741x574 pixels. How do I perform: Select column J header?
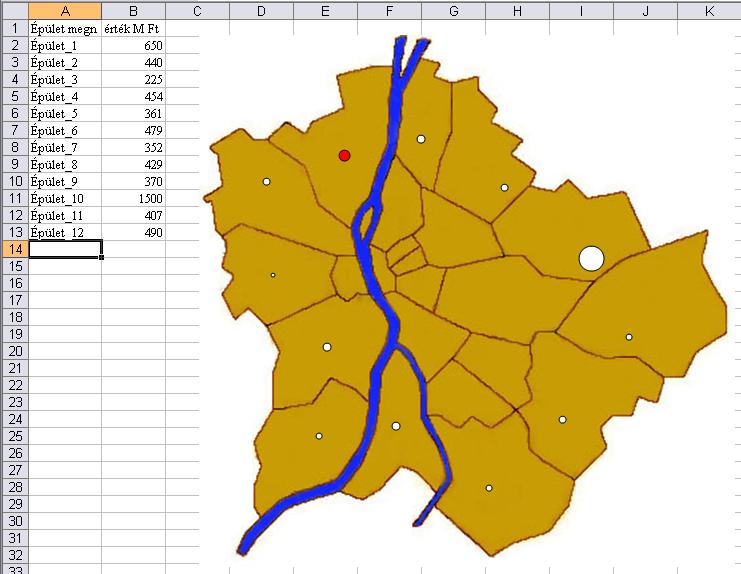click(646, 11)
